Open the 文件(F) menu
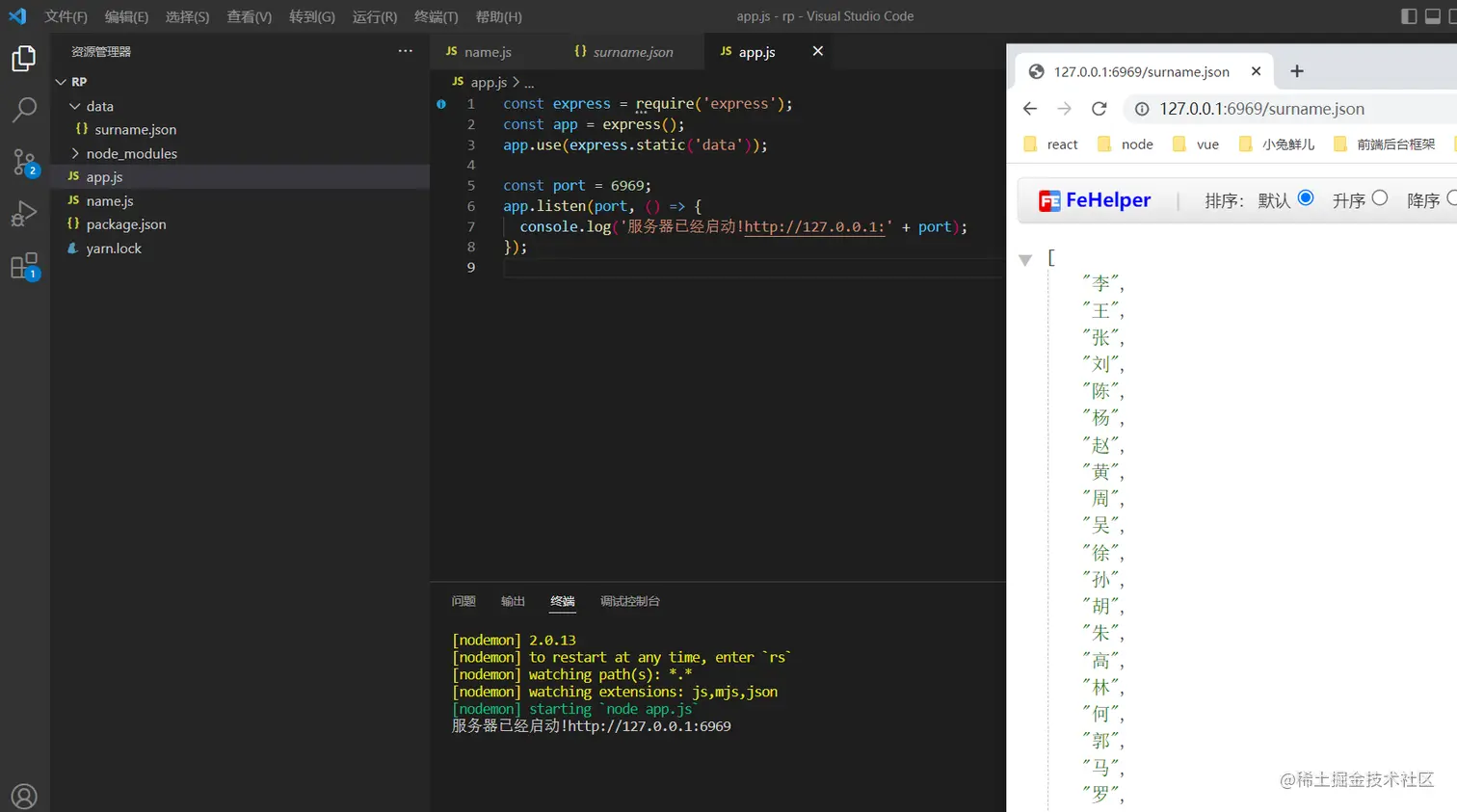The width and height of the screenshot is (1457, 812). 66,16
